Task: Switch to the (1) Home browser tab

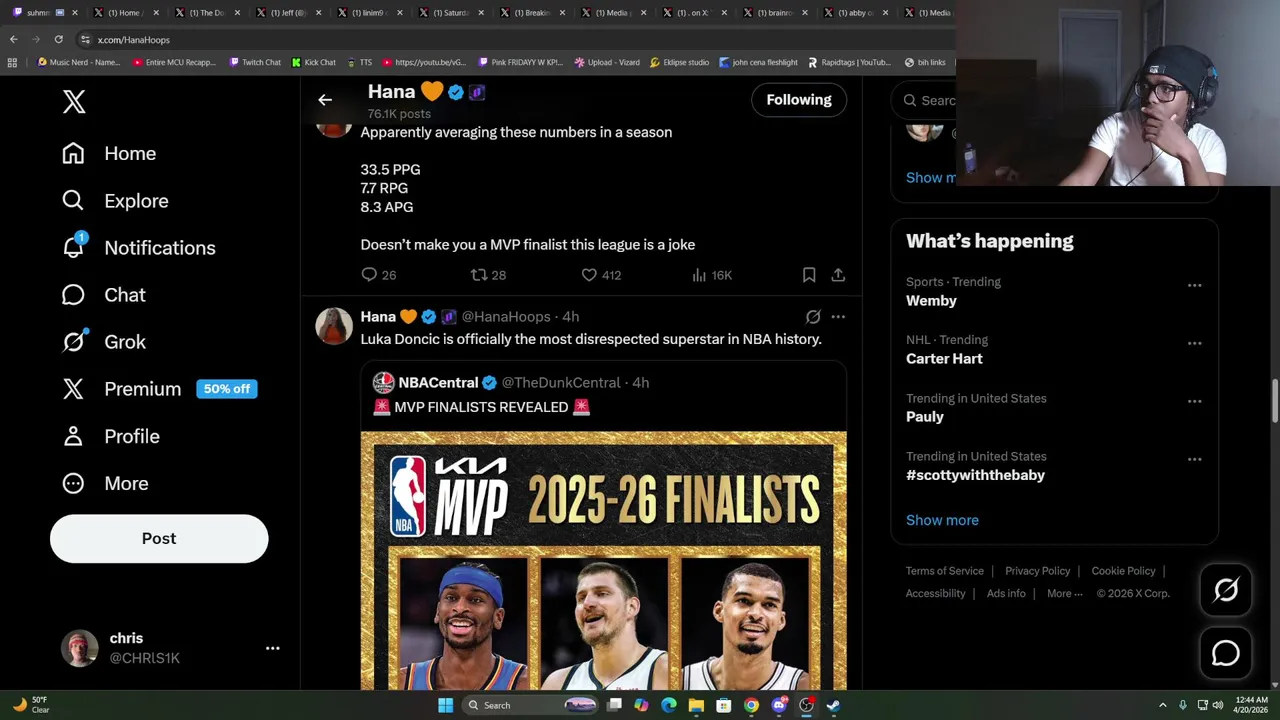Action: pos(125,13)
